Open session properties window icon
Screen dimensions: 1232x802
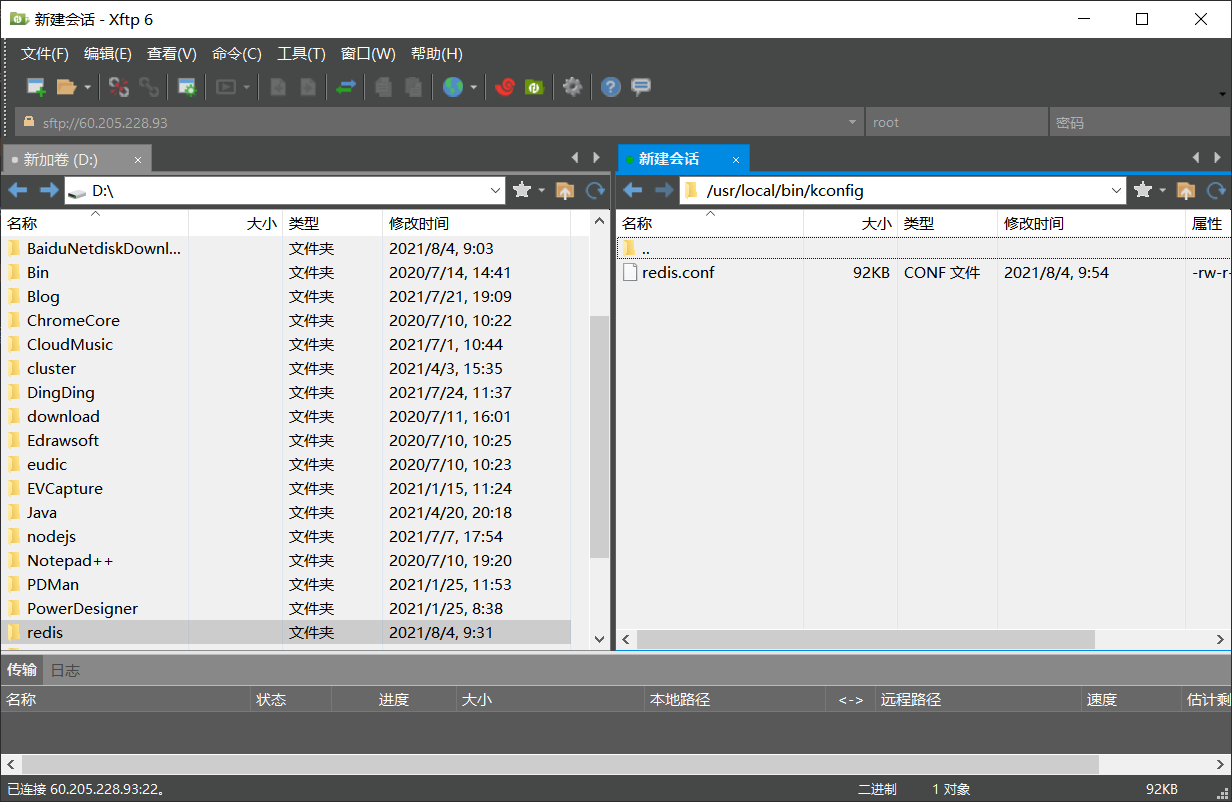coord(187,87)
